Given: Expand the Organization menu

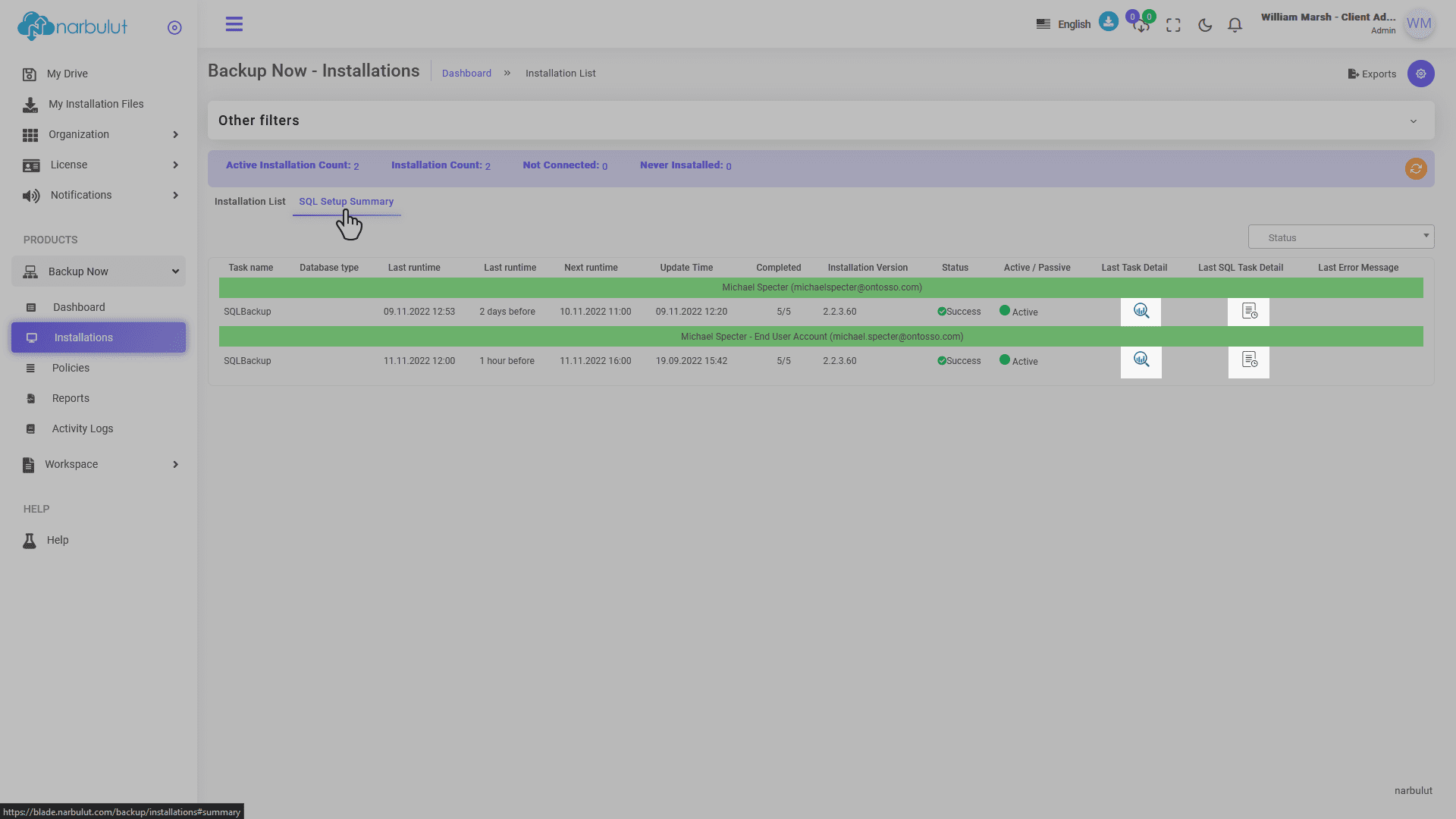Looking at the screenshot, I should point(99,134).
